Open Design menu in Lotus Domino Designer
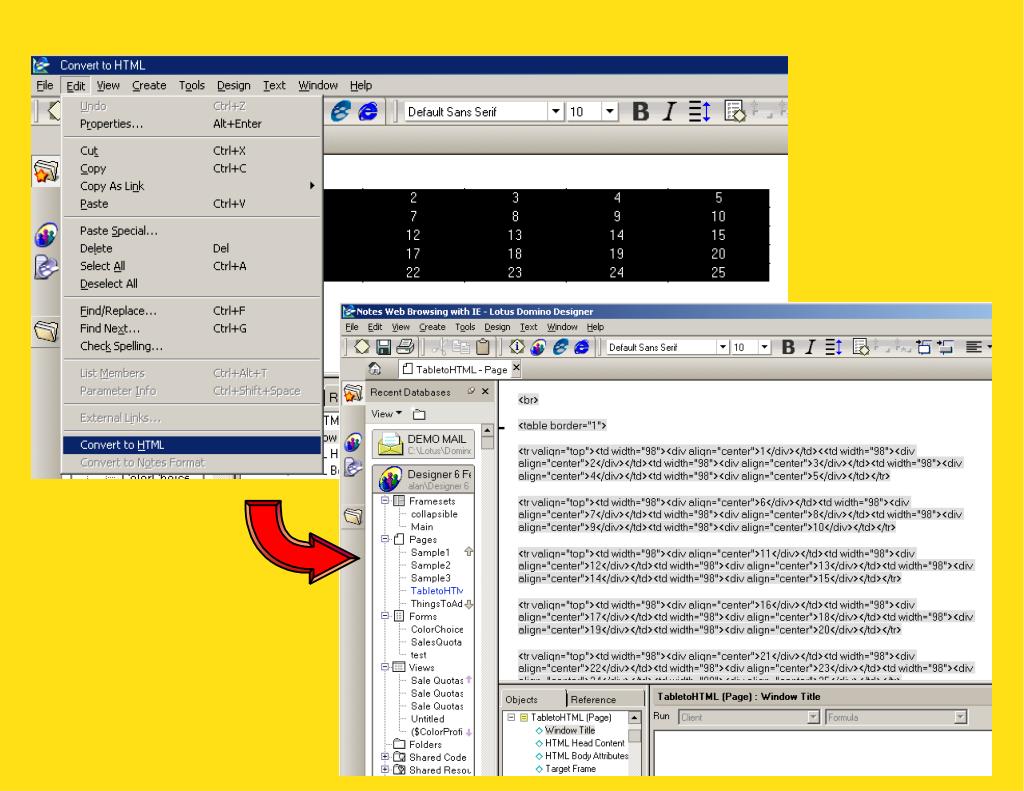 tap(497, 327)
